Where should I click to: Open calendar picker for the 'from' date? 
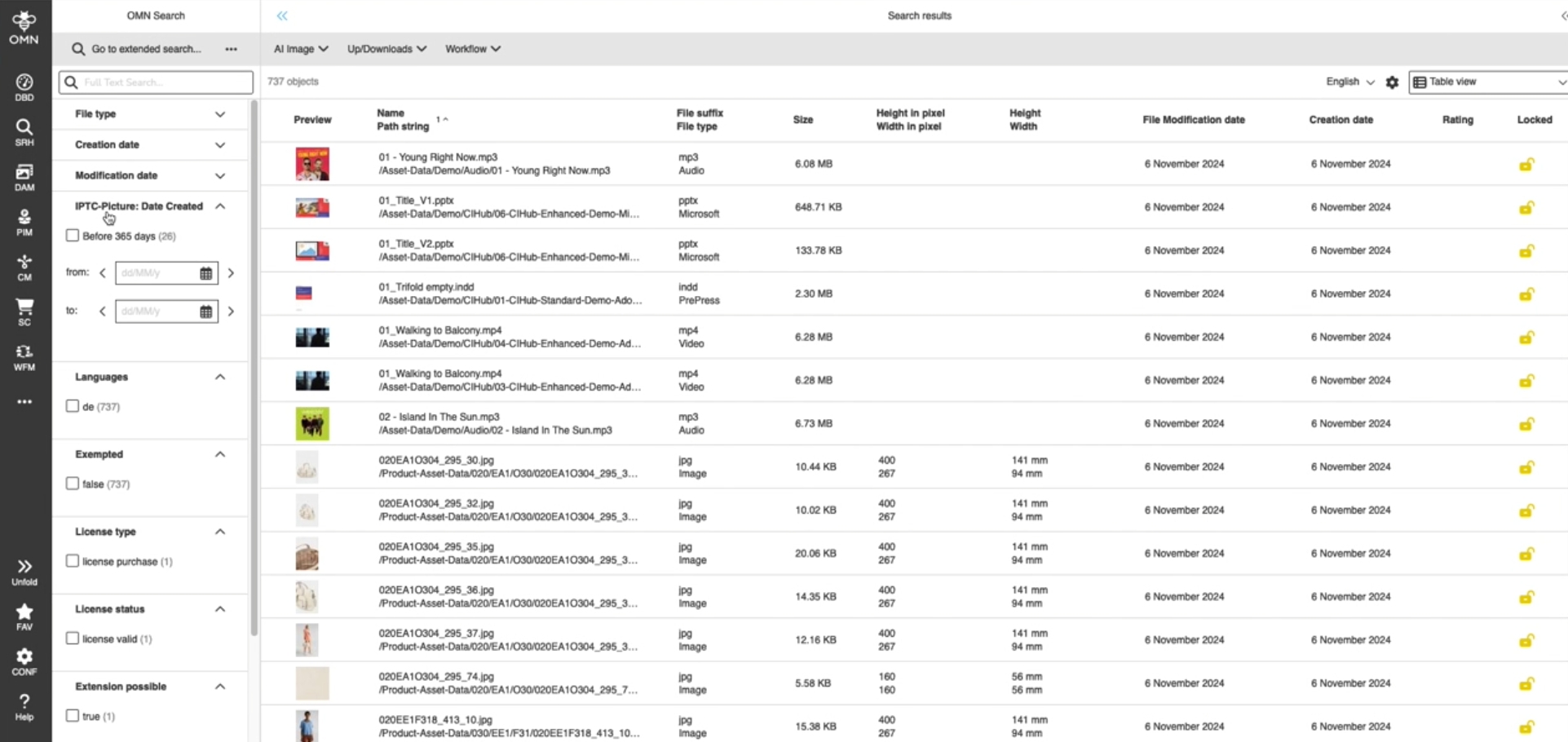pyautogui.click(x=206, y=273)
